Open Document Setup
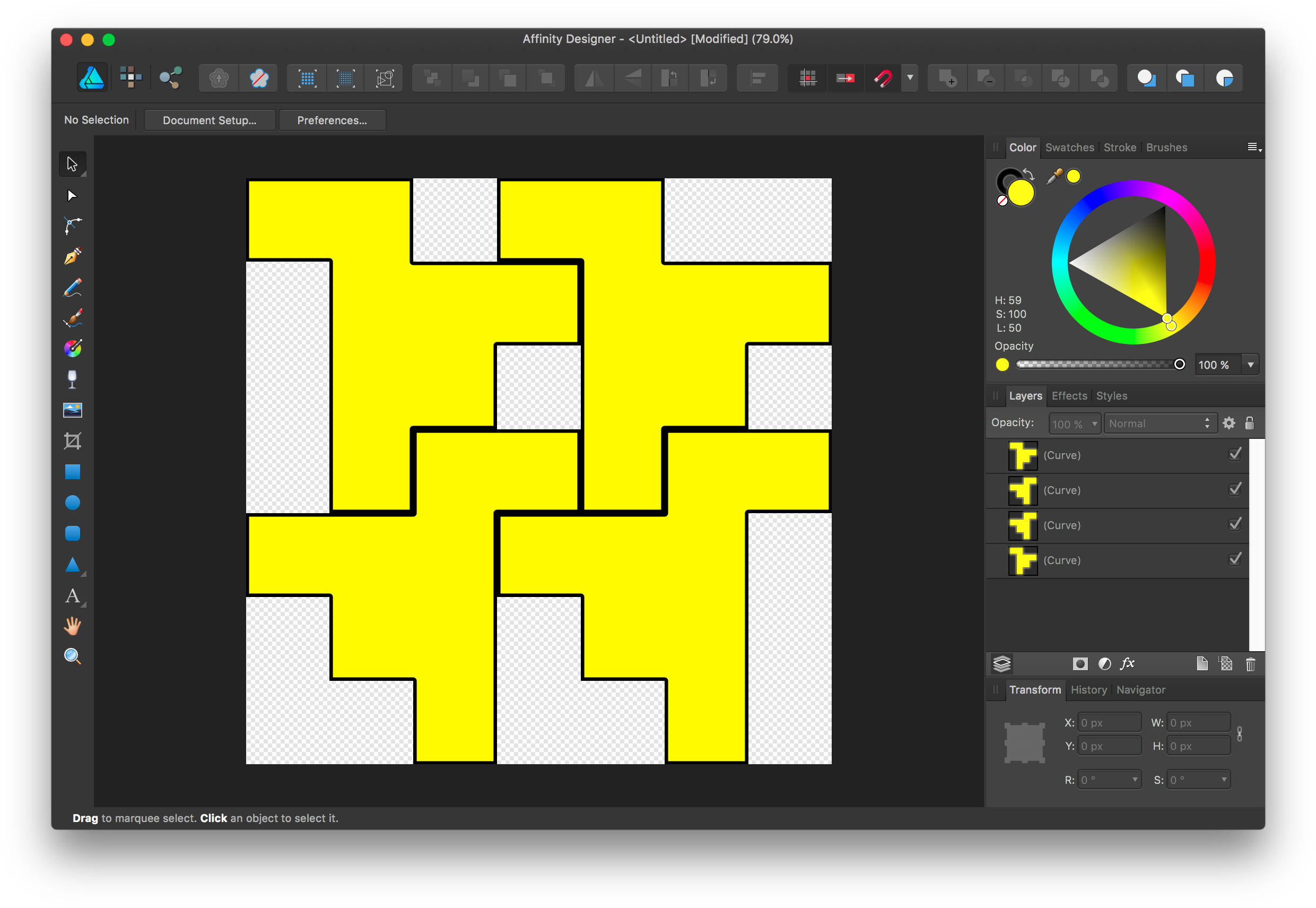Image resolution: width=1316 pixels, height=908 pixels. coord(210,120)
